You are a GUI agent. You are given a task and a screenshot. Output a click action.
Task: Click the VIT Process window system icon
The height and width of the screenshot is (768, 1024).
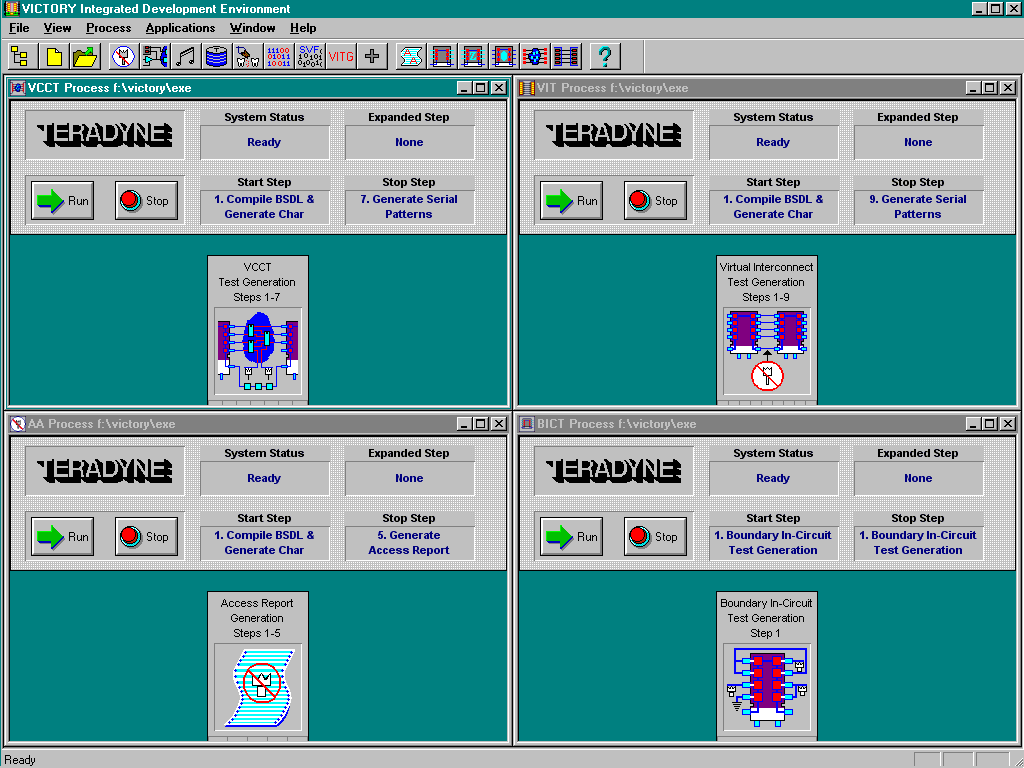click(x=526, y=88)
